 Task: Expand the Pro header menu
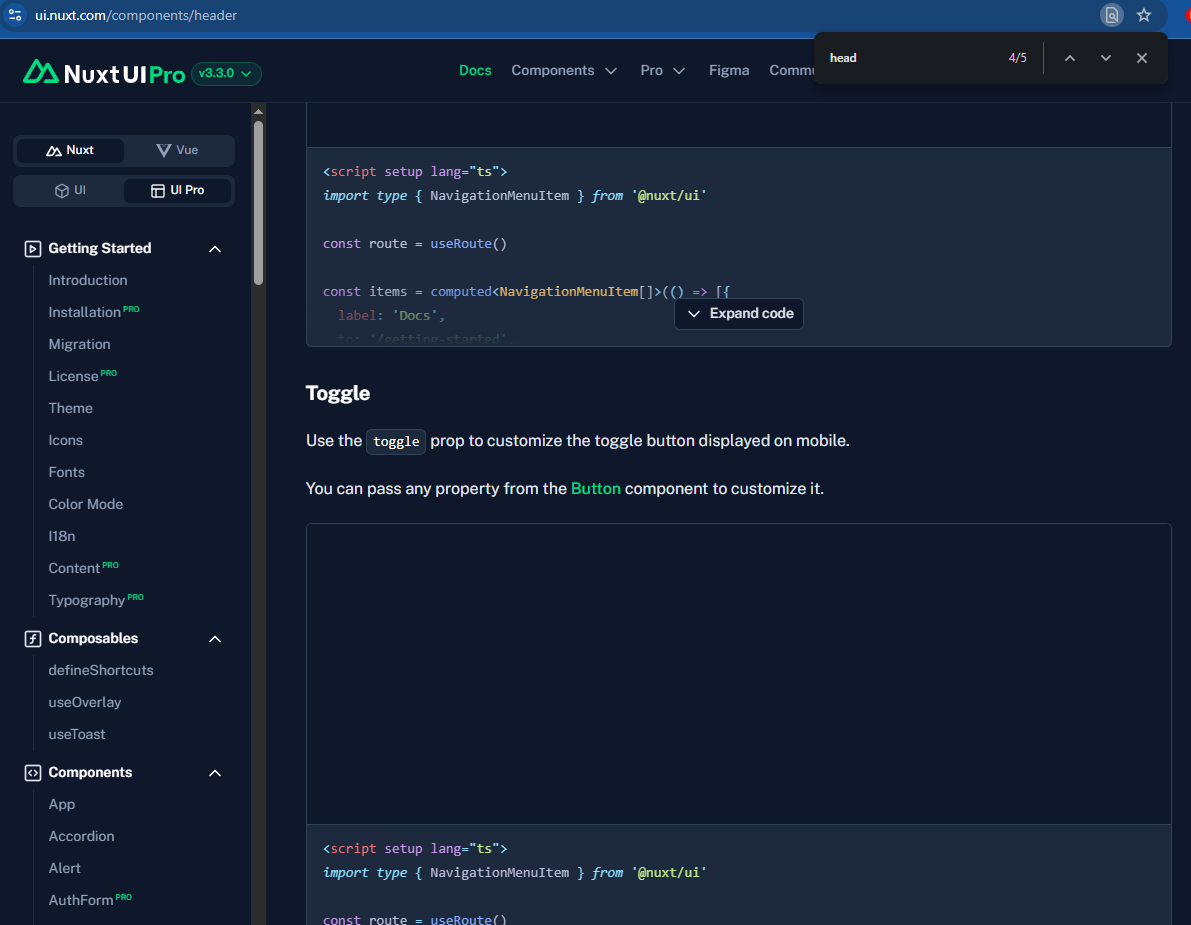(662, 71)
